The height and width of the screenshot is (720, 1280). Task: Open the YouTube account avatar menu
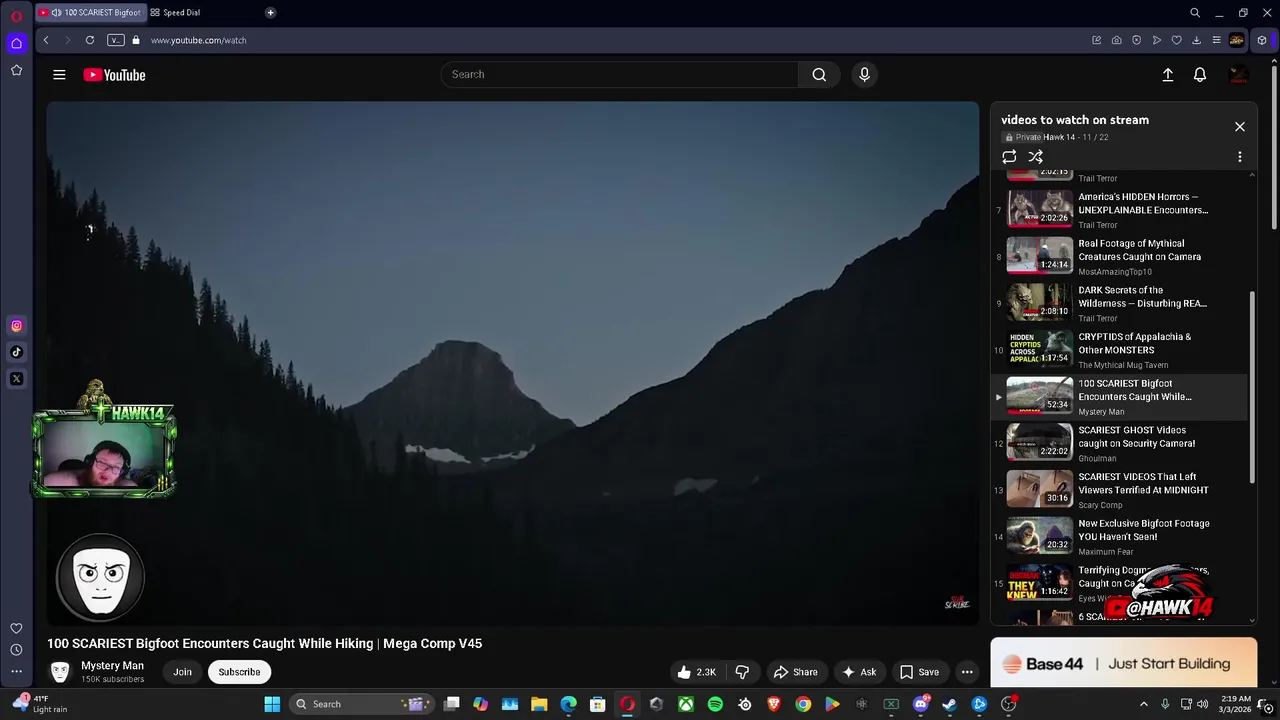pos(1238,74)
